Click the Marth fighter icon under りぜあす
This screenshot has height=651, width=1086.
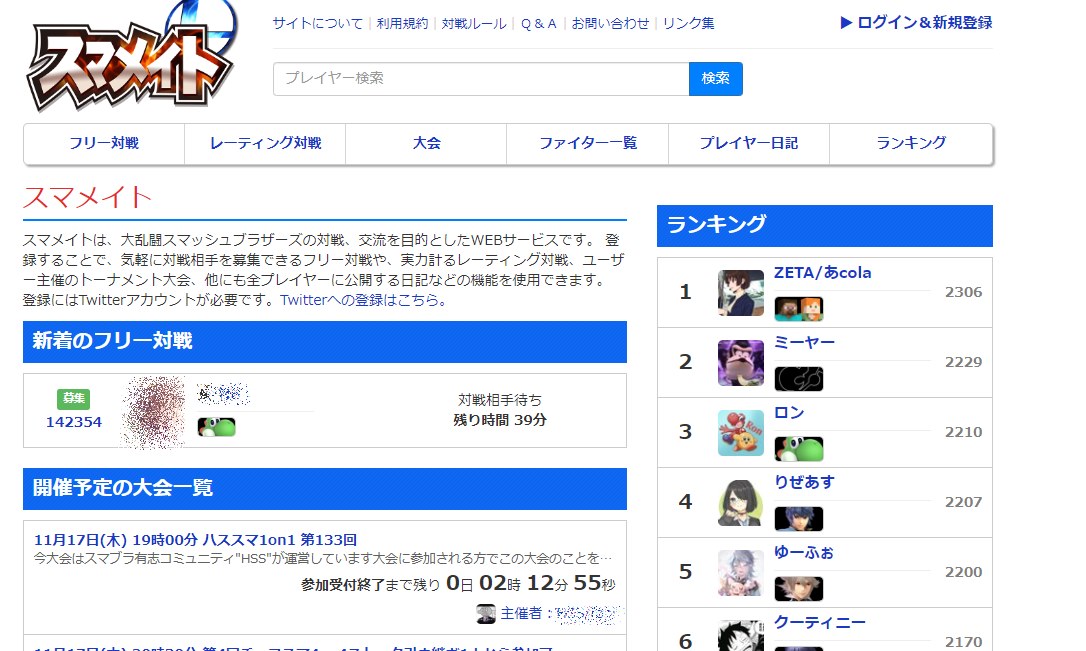(799, 519)
